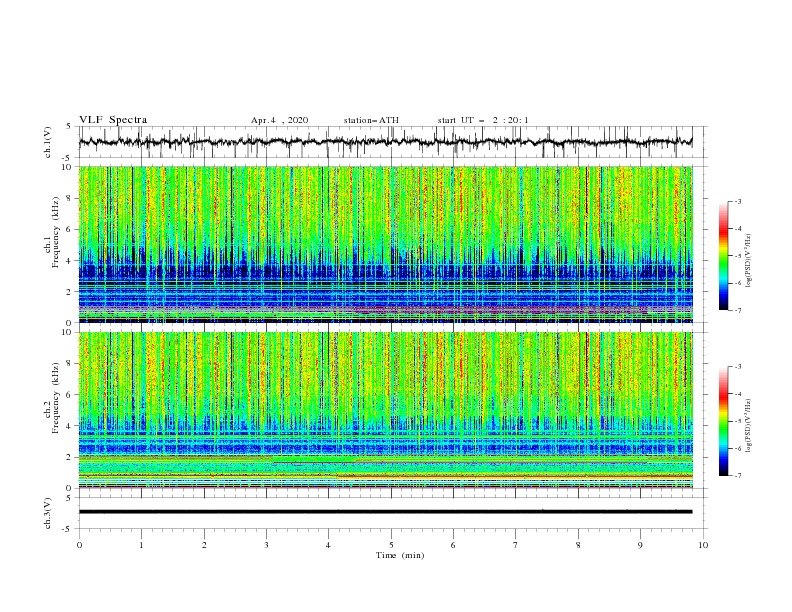
Task: Click the 'Time (min)' x-axis label
Action: [x=400, y=555]
